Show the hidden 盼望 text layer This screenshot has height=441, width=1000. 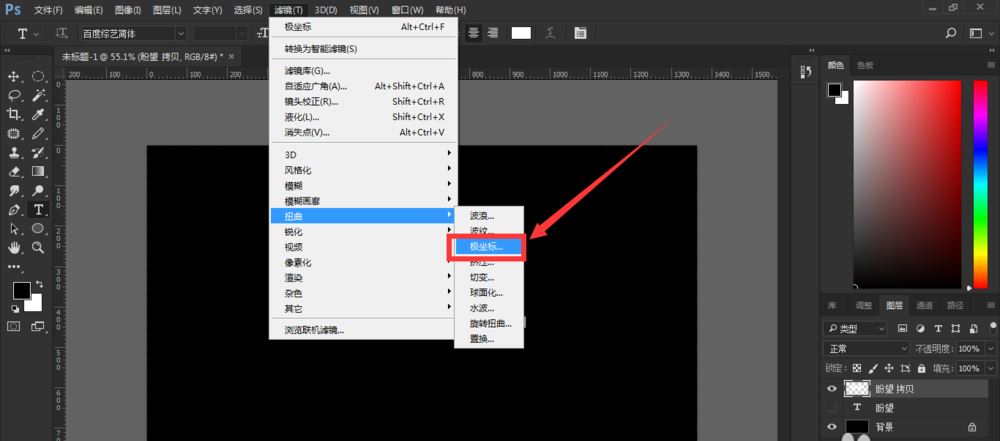click(x=831, y=407)
